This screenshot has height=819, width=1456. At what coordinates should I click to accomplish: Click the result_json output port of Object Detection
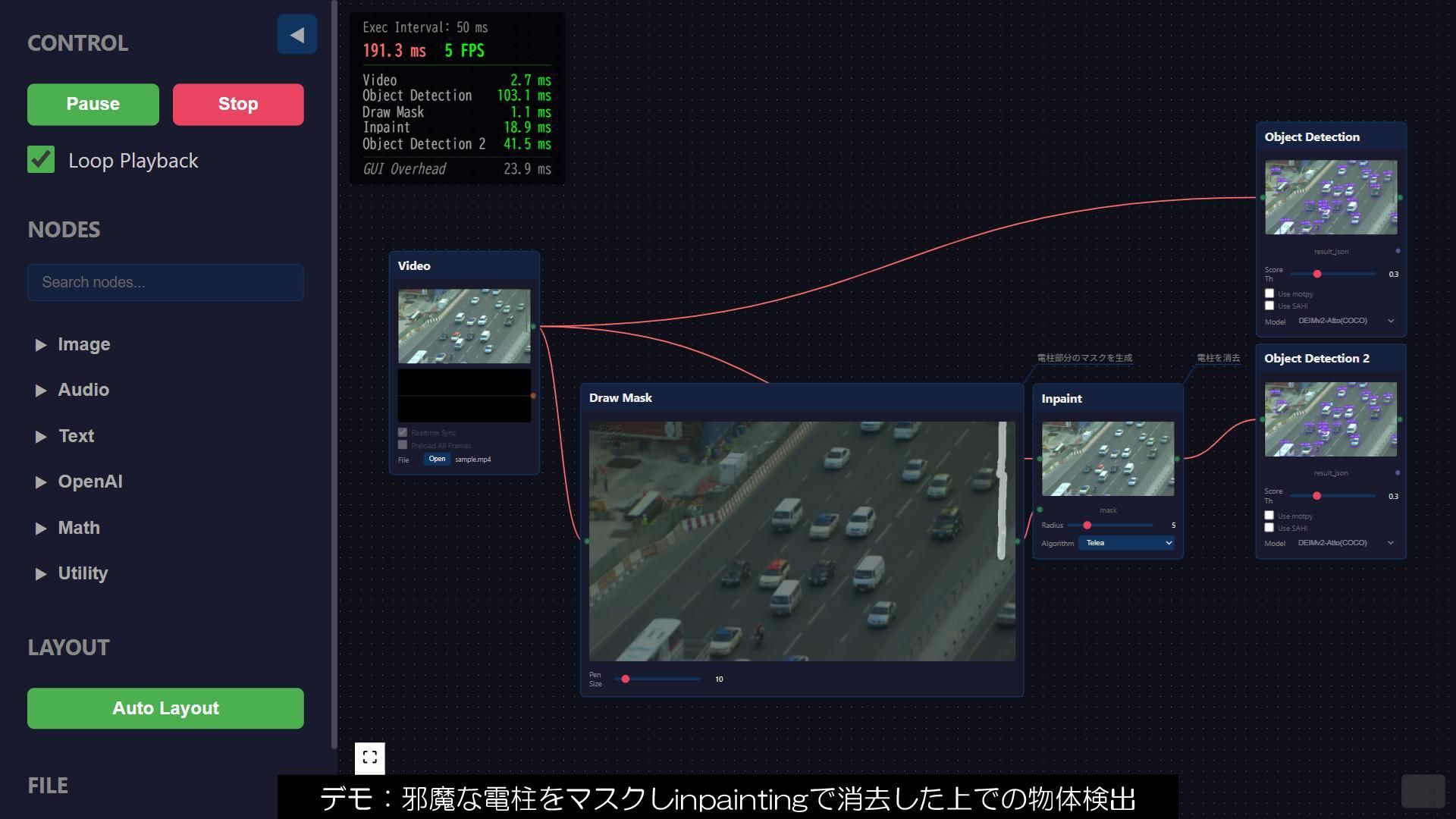pyautogui.click(x=1398, y=251)
